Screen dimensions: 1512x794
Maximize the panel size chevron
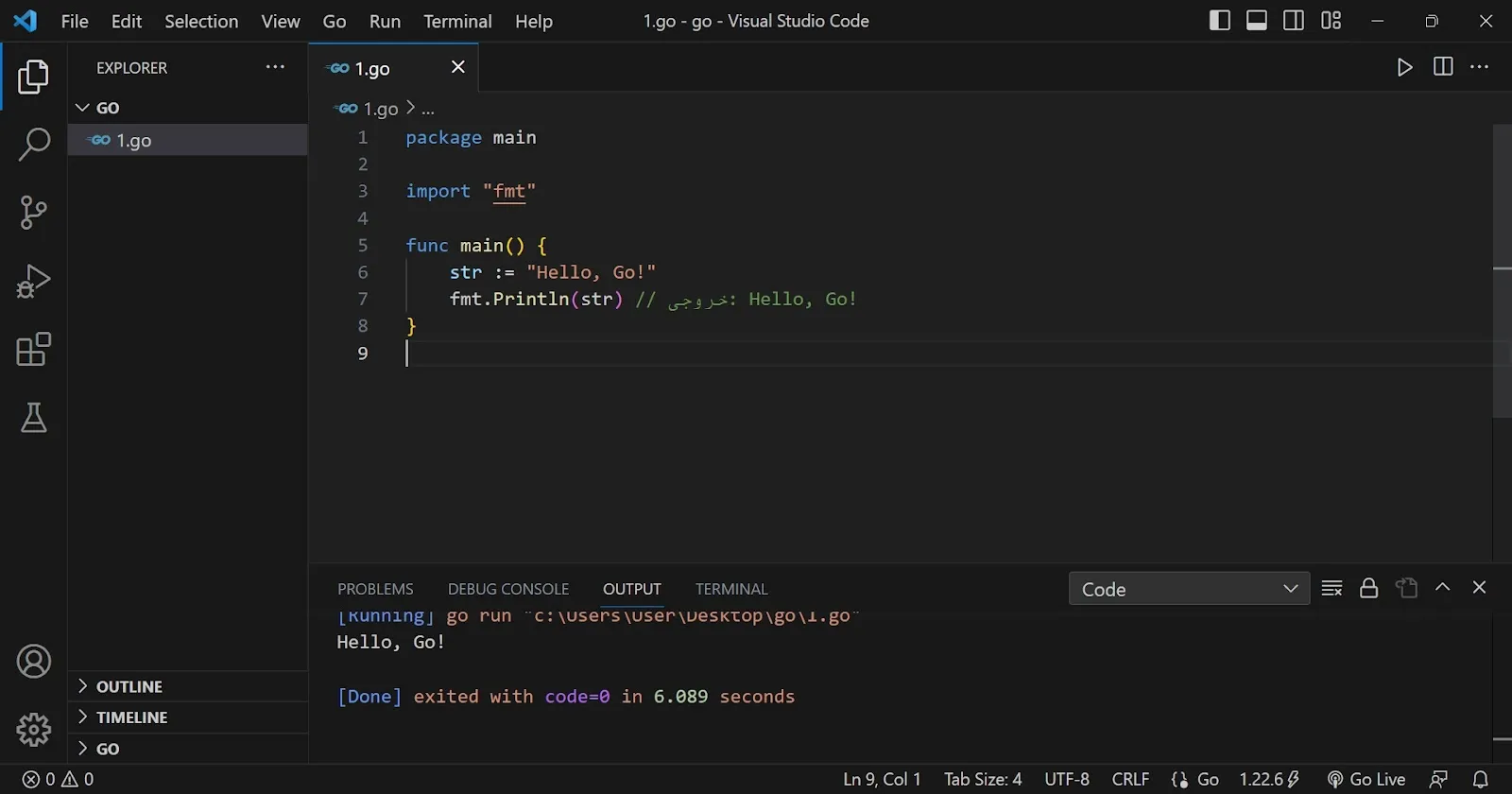pos(1442,587)
